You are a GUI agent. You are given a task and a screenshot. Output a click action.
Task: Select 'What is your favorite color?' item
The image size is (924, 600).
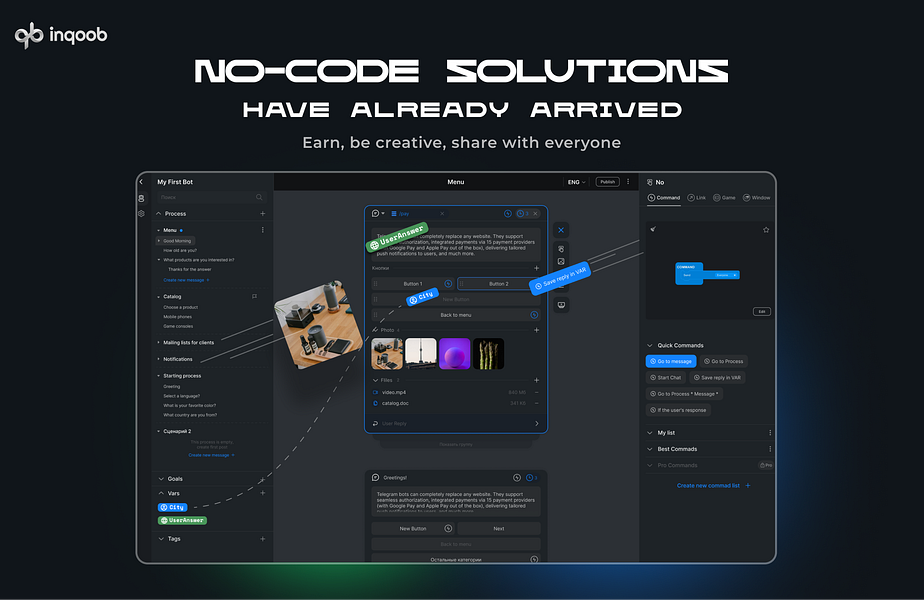coord(189,406)
